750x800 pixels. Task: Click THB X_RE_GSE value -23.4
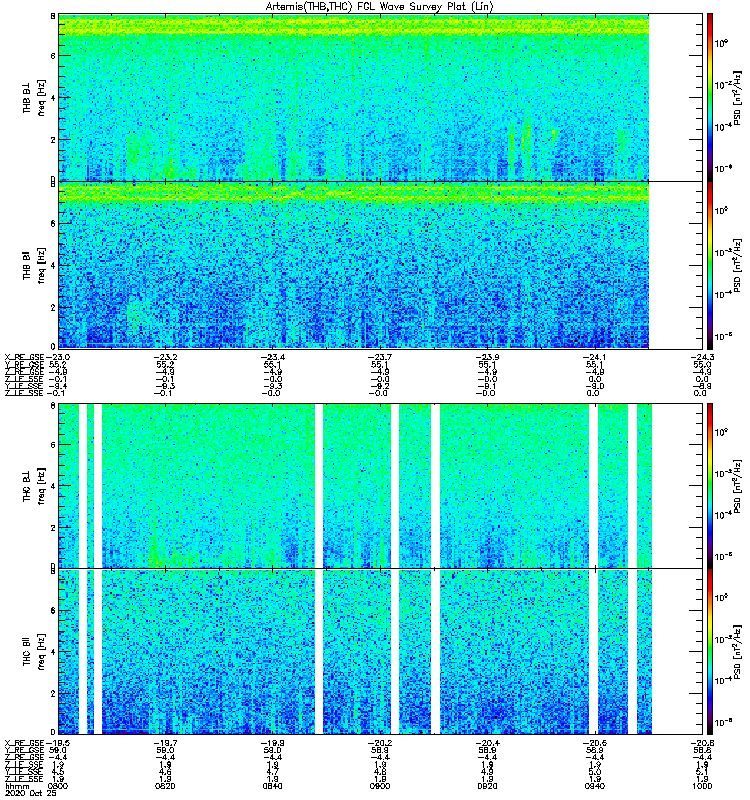272,357
